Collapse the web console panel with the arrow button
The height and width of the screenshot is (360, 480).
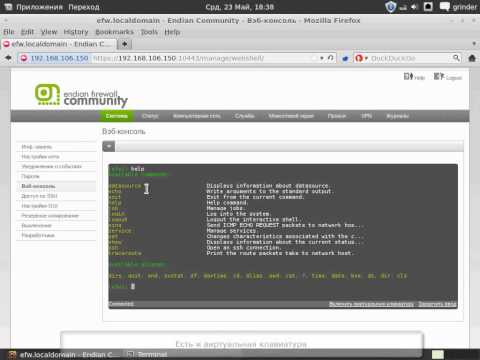(109, 146)
